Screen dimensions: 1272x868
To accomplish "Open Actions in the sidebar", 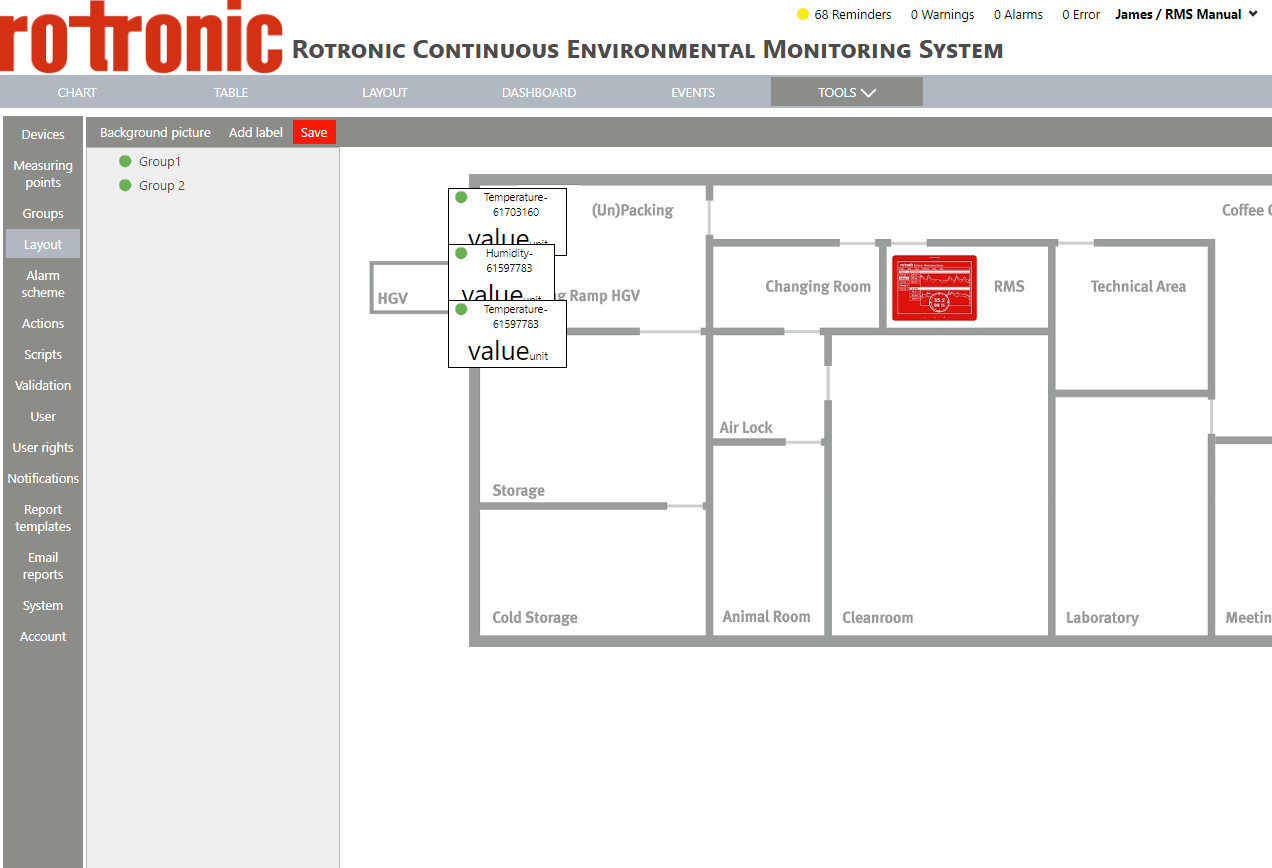I will [x=43, y=323].
